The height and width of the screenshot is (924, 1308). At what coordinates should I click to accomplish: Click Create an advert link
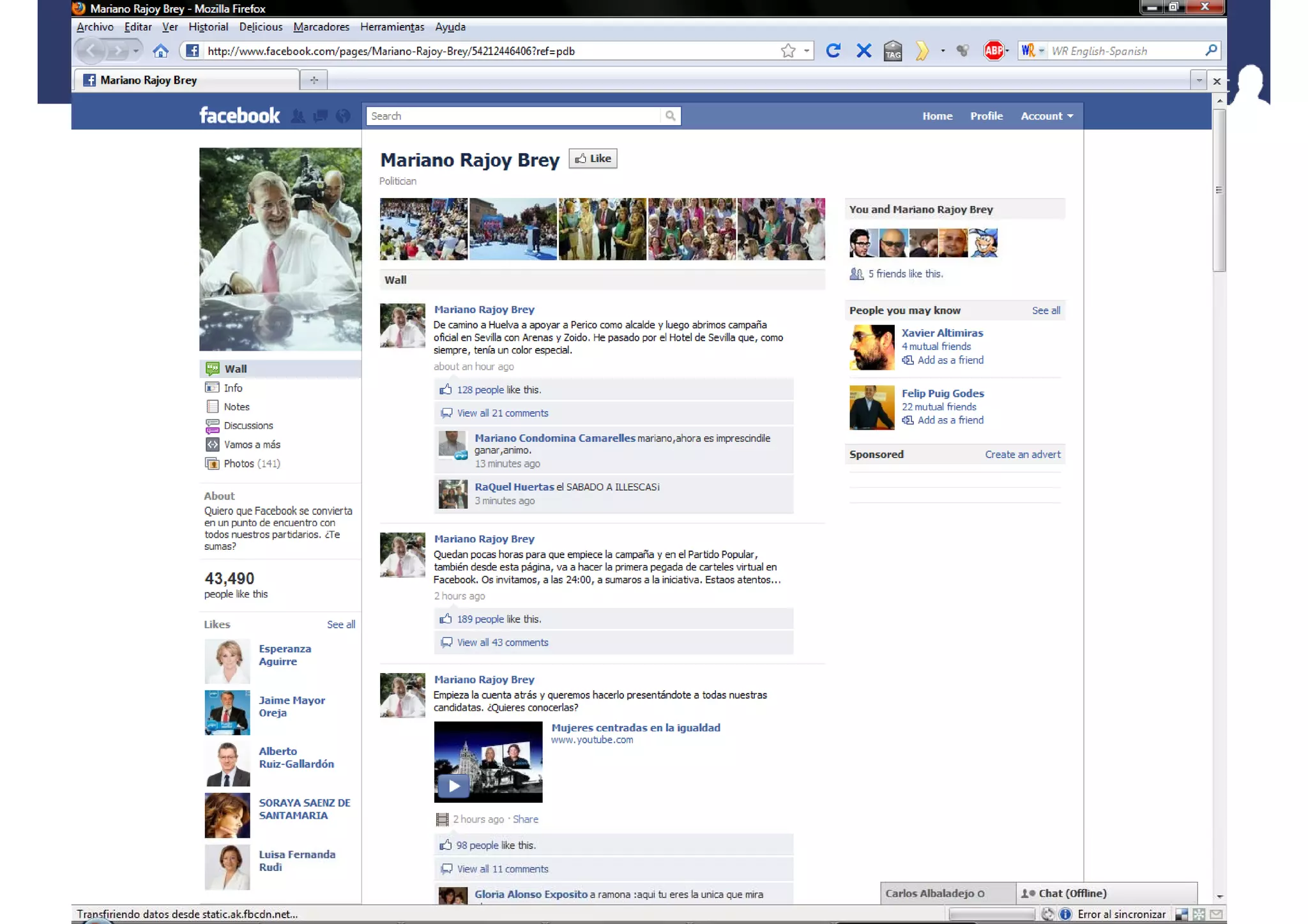click(x=1023, y=455)
